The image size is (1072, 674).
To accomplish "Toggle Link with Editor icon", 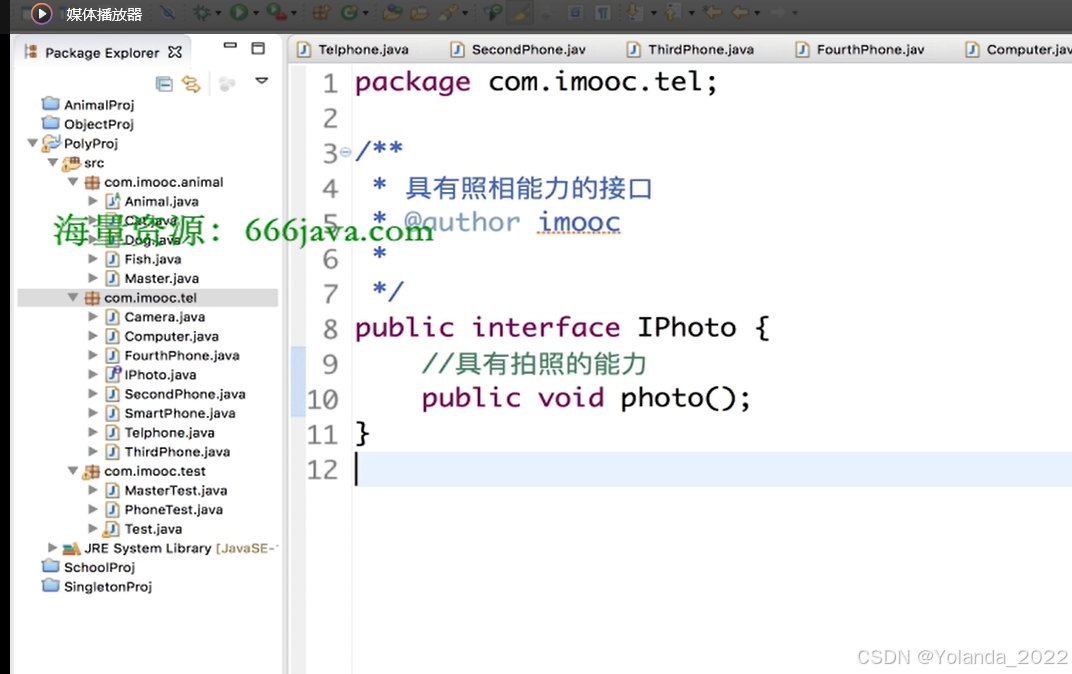I will click(x=191, y=84).
